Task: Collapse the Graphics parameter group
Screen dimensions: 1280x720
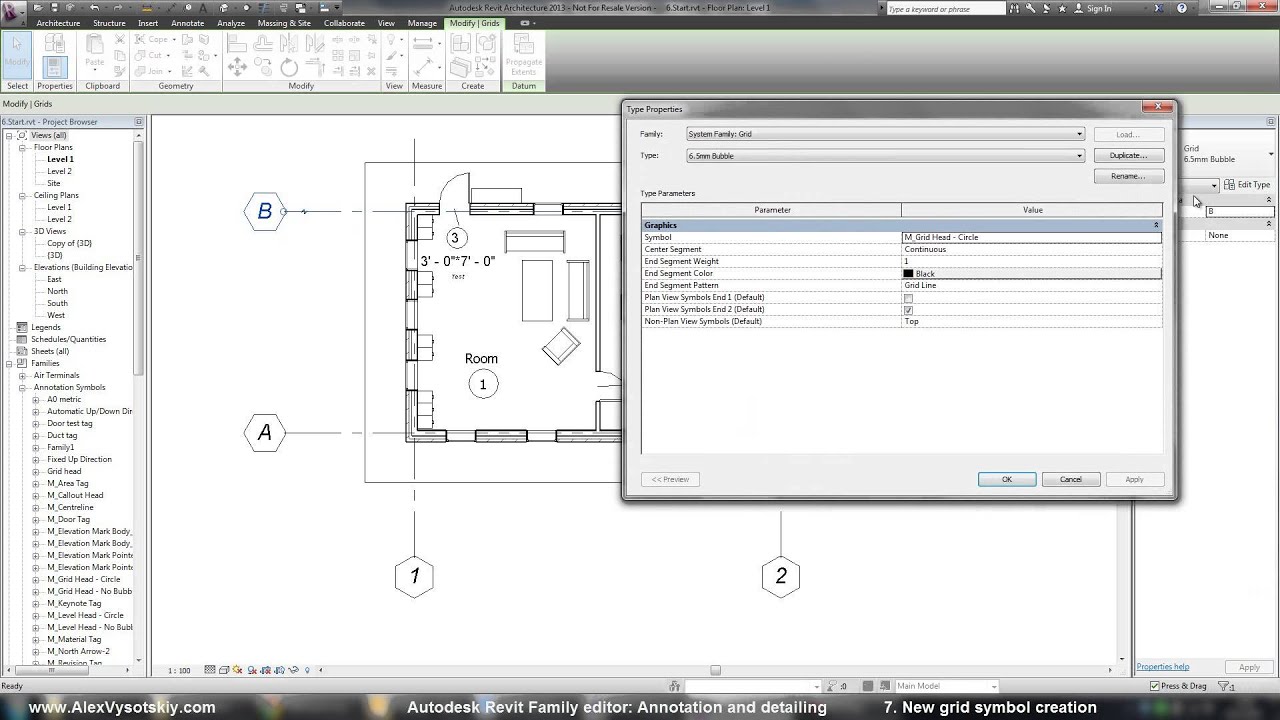Action: tap(1156, 226)
